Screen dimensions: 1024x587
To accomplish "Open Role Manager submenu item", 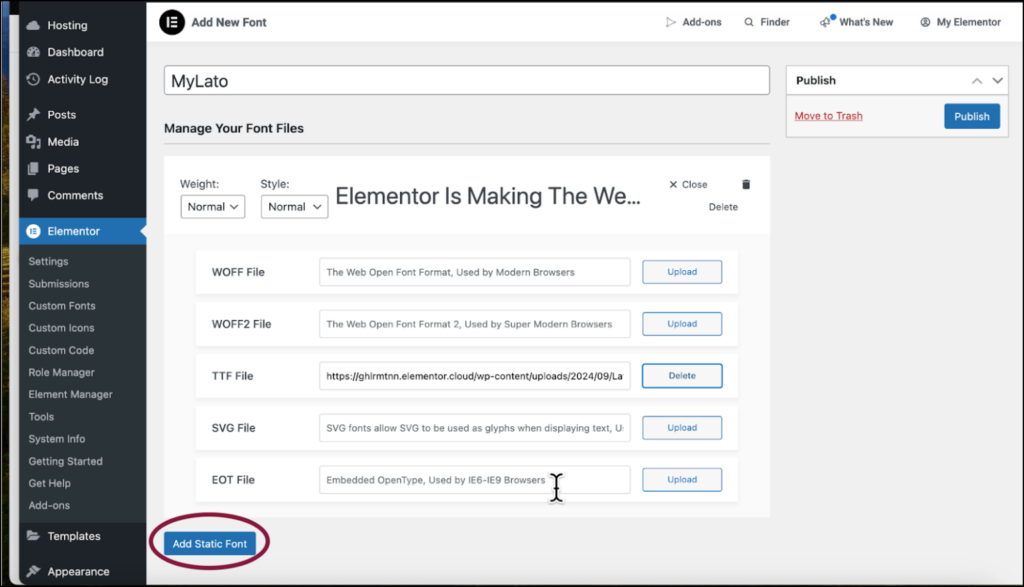I will (x=61, y=373).
